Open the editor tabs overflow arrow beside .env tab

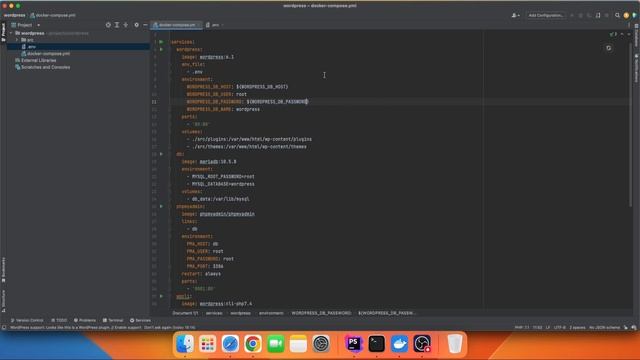(222, 25)
